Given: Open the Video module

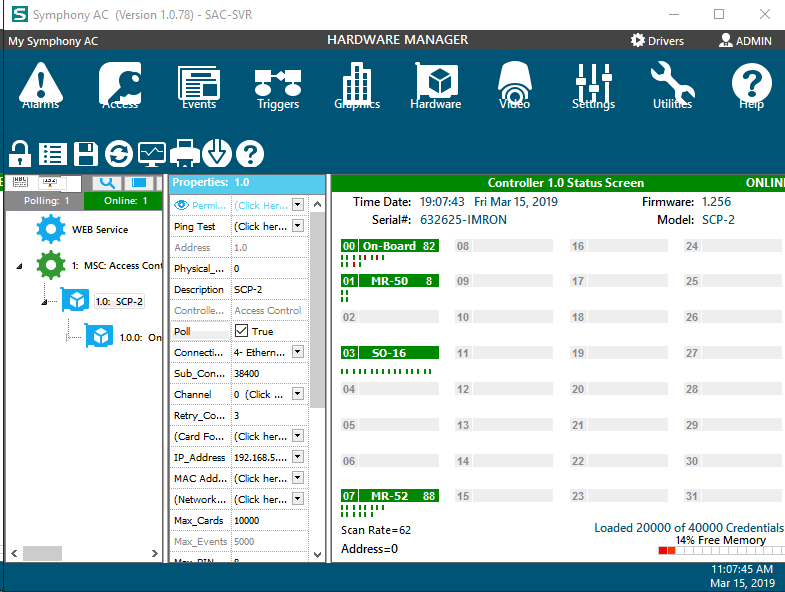Looking at the screenshot, I should coord(514,86).
